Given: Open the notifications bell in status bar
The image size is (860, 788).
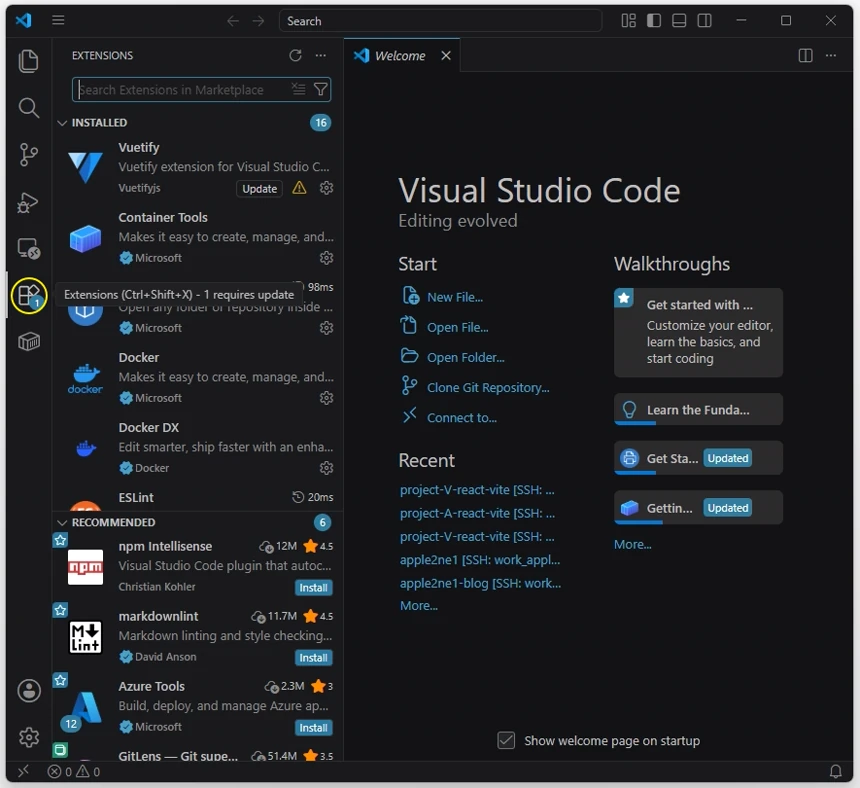Looking at the screenshot, I should pyautogui.click(x=835, y=772).
